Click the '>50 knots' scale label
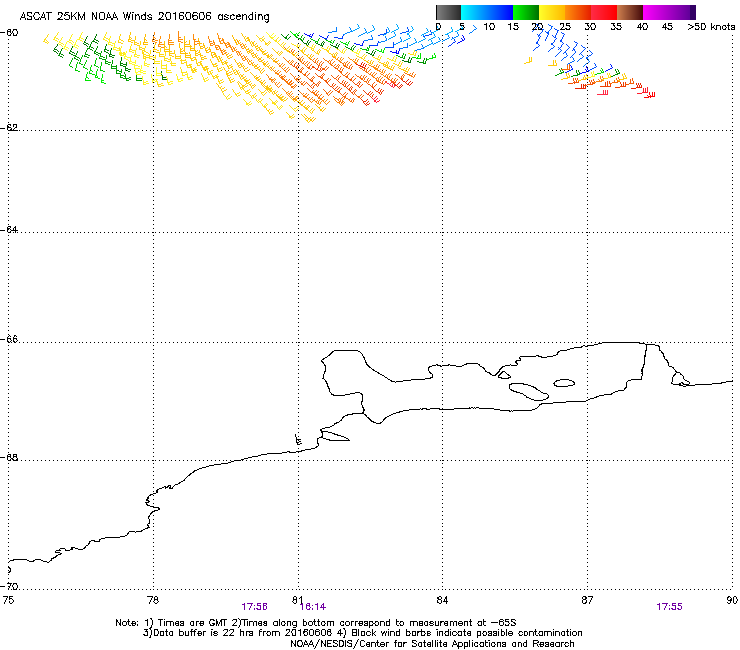 point(711,27)
